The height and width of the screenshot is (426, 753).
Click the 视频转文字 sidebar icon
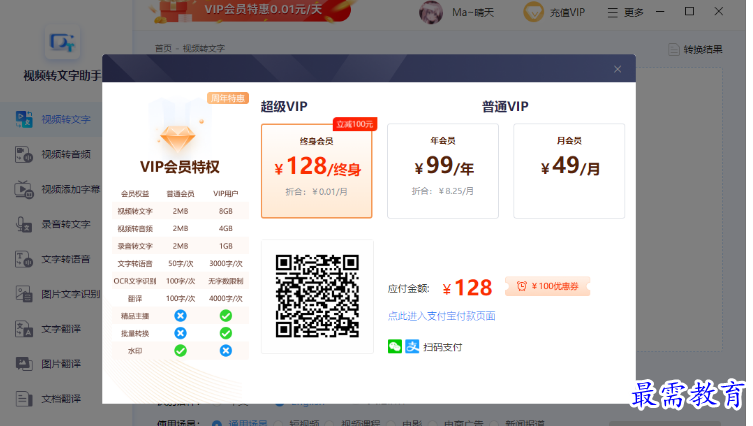click(x=24, y=119)
